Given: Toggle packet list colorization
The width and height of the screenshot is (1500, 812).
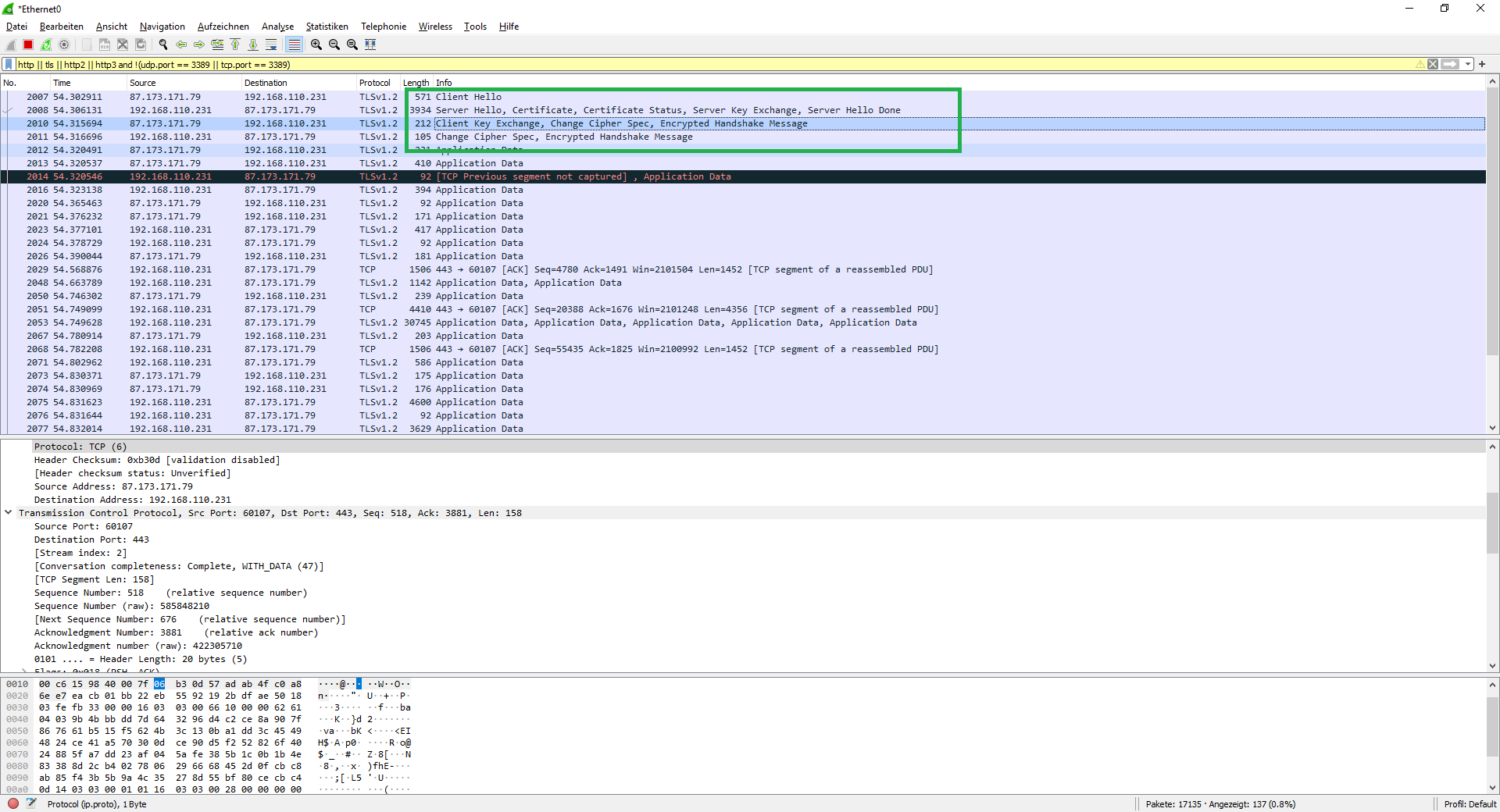Looking at the screenshot, I should pos(294,45).
